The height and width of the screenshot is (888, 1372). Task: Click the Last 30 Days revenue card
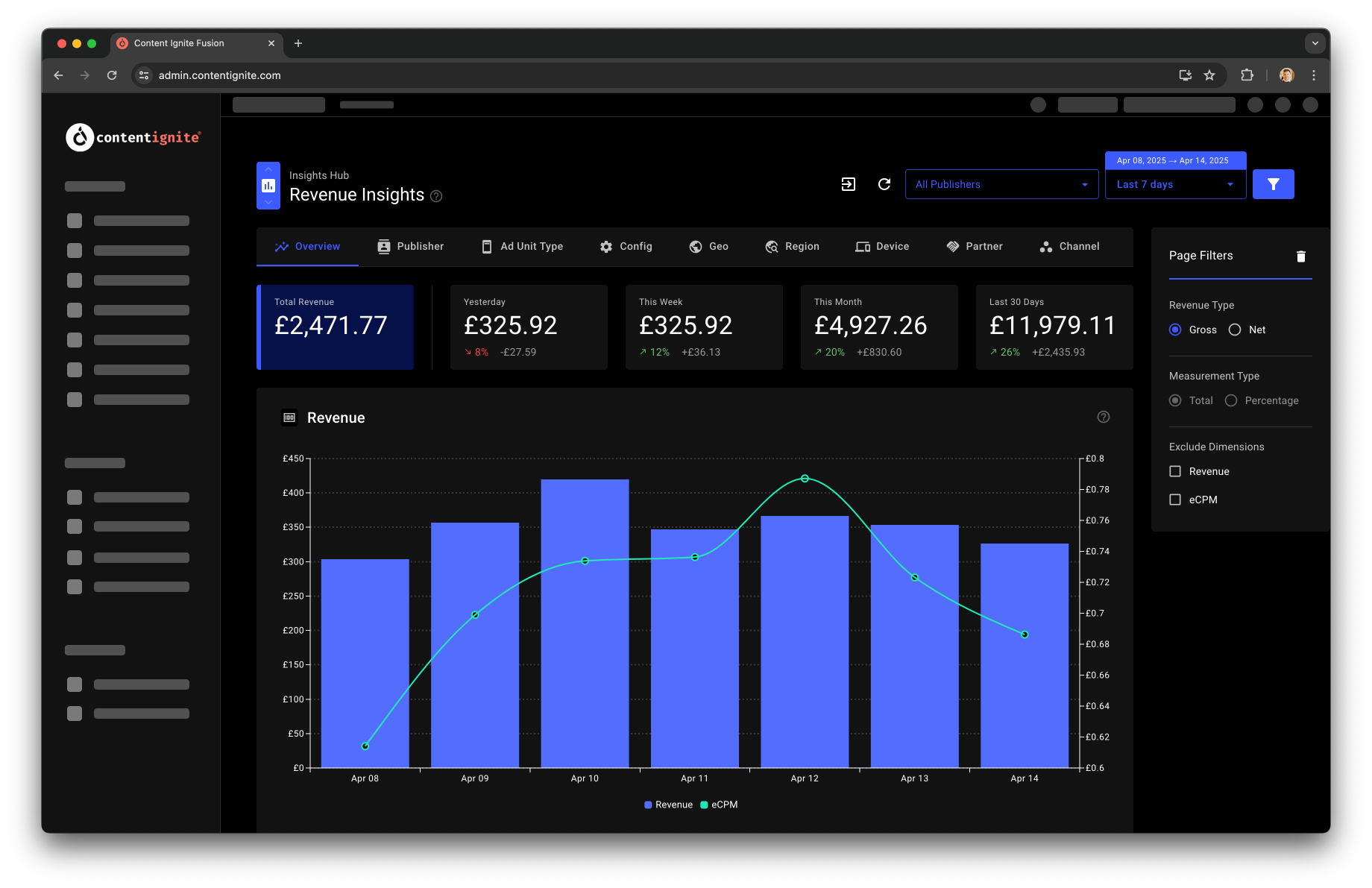1054,327
